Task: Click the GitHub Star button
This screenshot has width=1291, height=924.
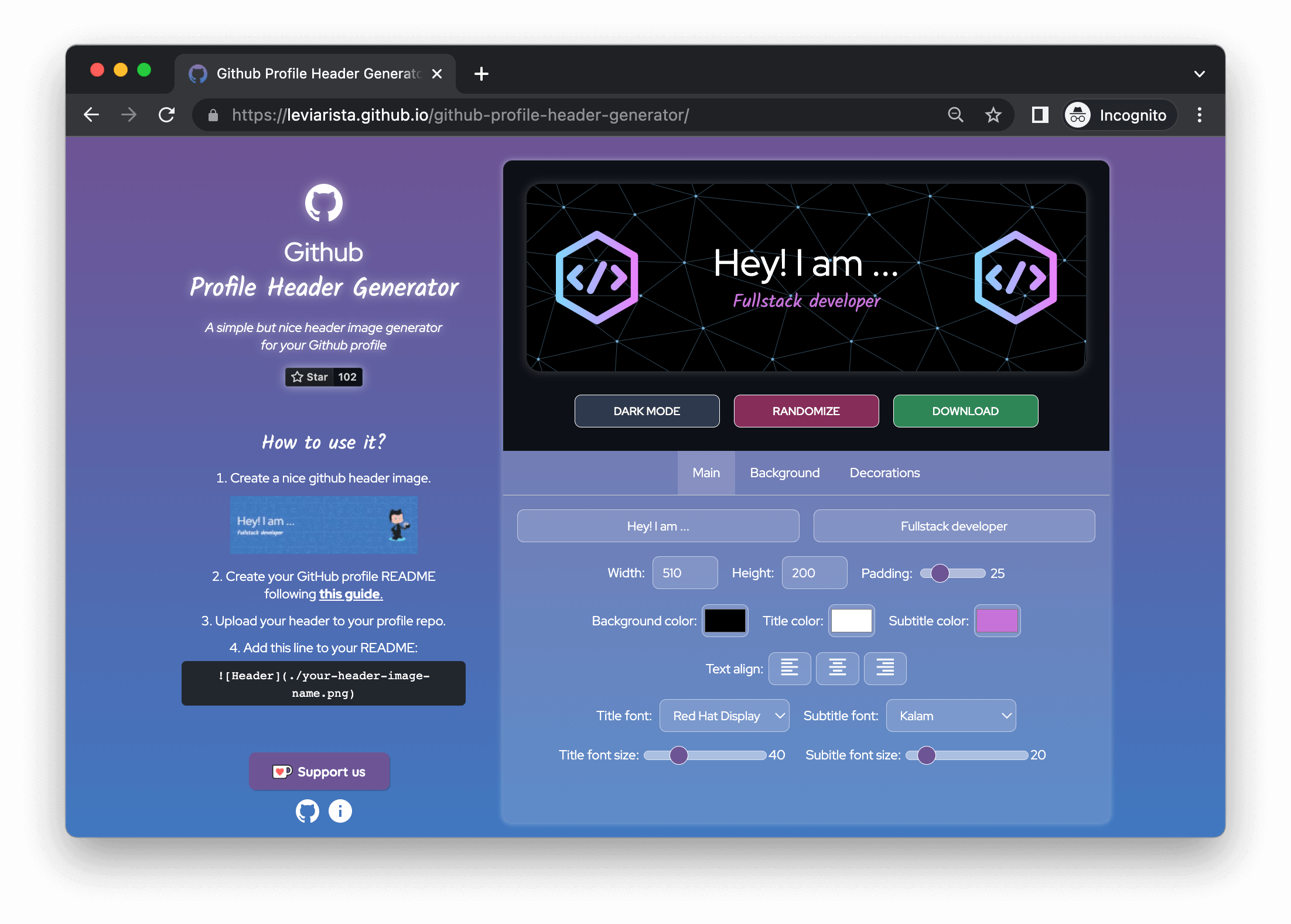Action: [309, 377]
